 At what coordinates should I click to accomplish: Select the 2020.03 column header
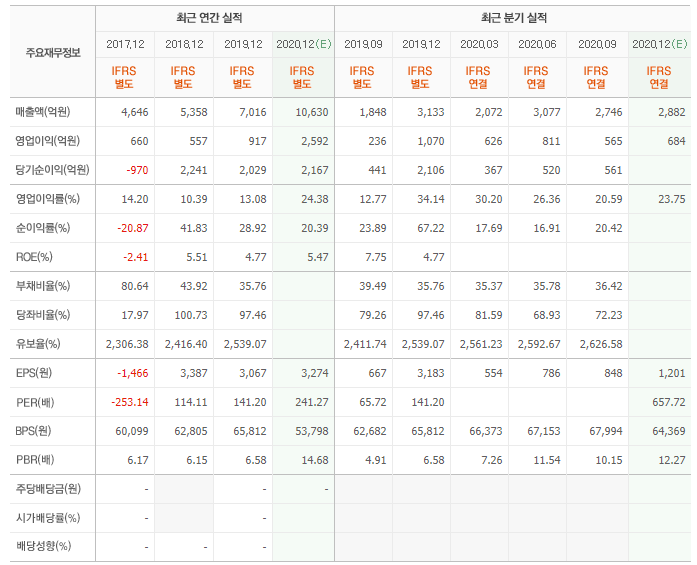tap(479, 44)
